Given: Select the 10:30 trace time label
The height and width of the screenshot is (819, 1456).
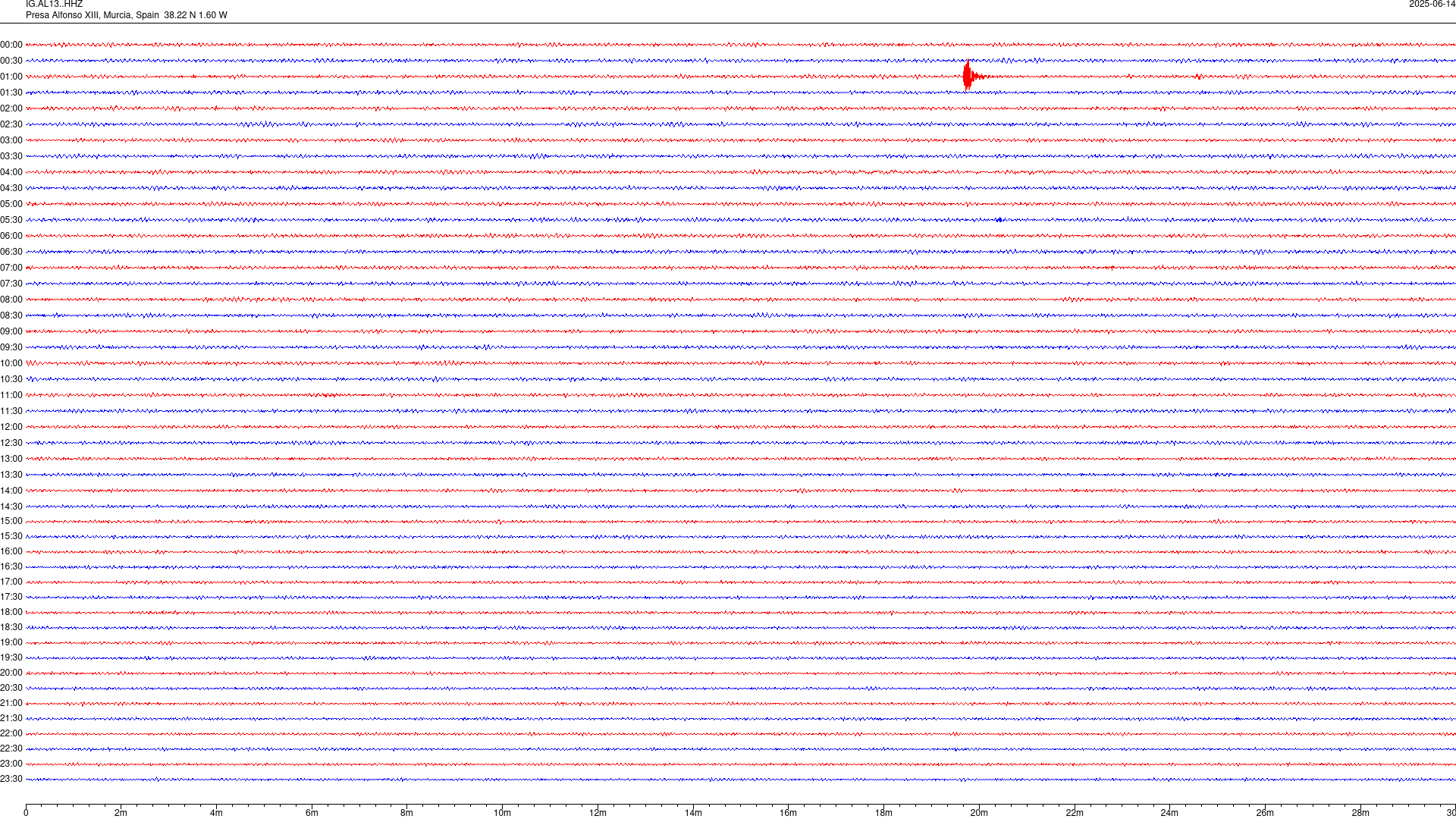Looking at the screenshot, I should [x=11, y=379].
